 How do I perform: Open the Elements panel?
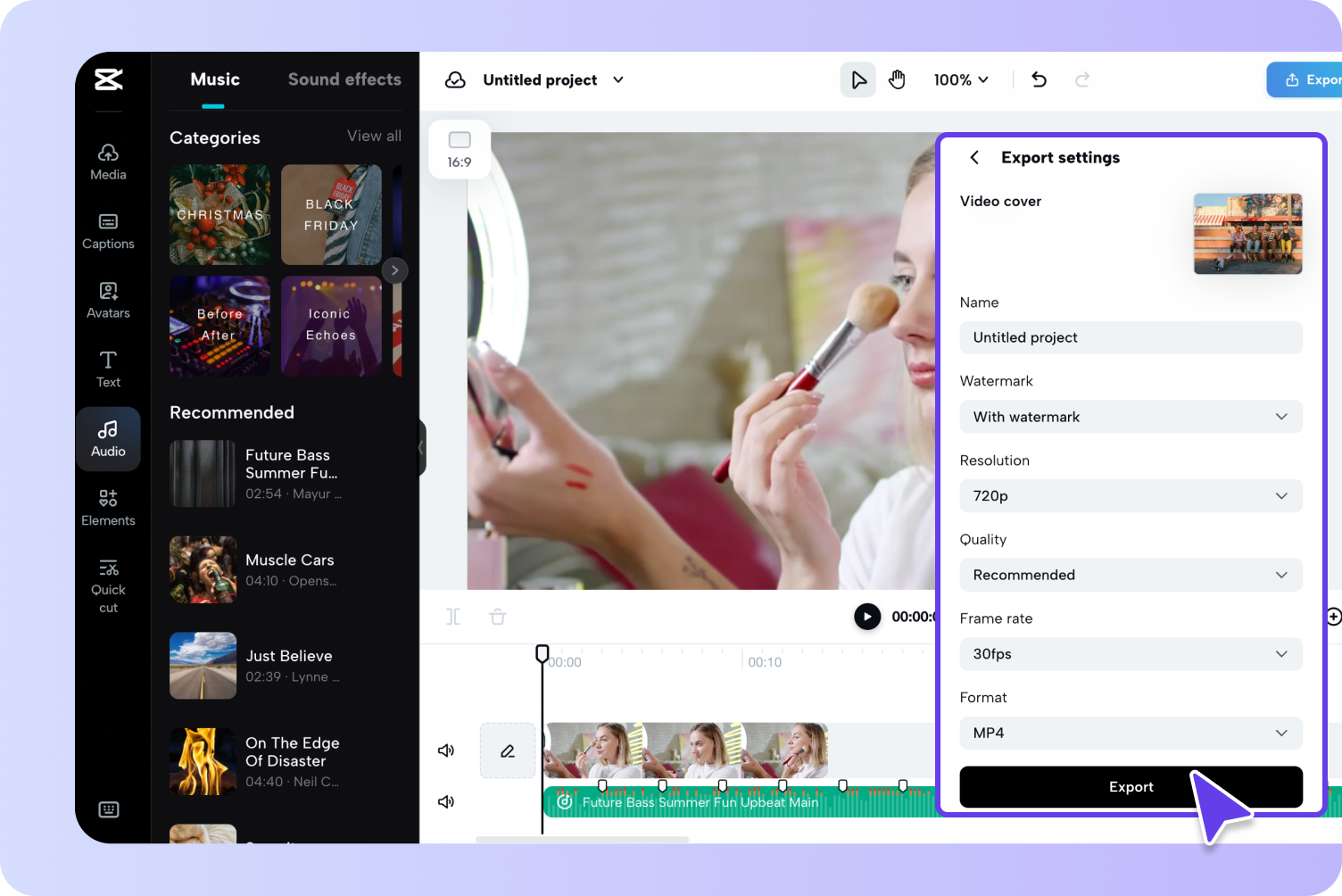coord(108,508)
